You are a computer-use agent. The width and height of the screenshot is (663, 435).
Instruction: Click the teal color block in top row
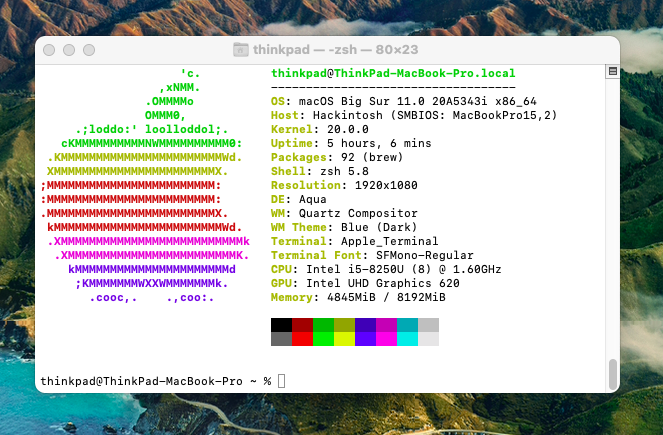pyautogui.click(x=408, y=325)
